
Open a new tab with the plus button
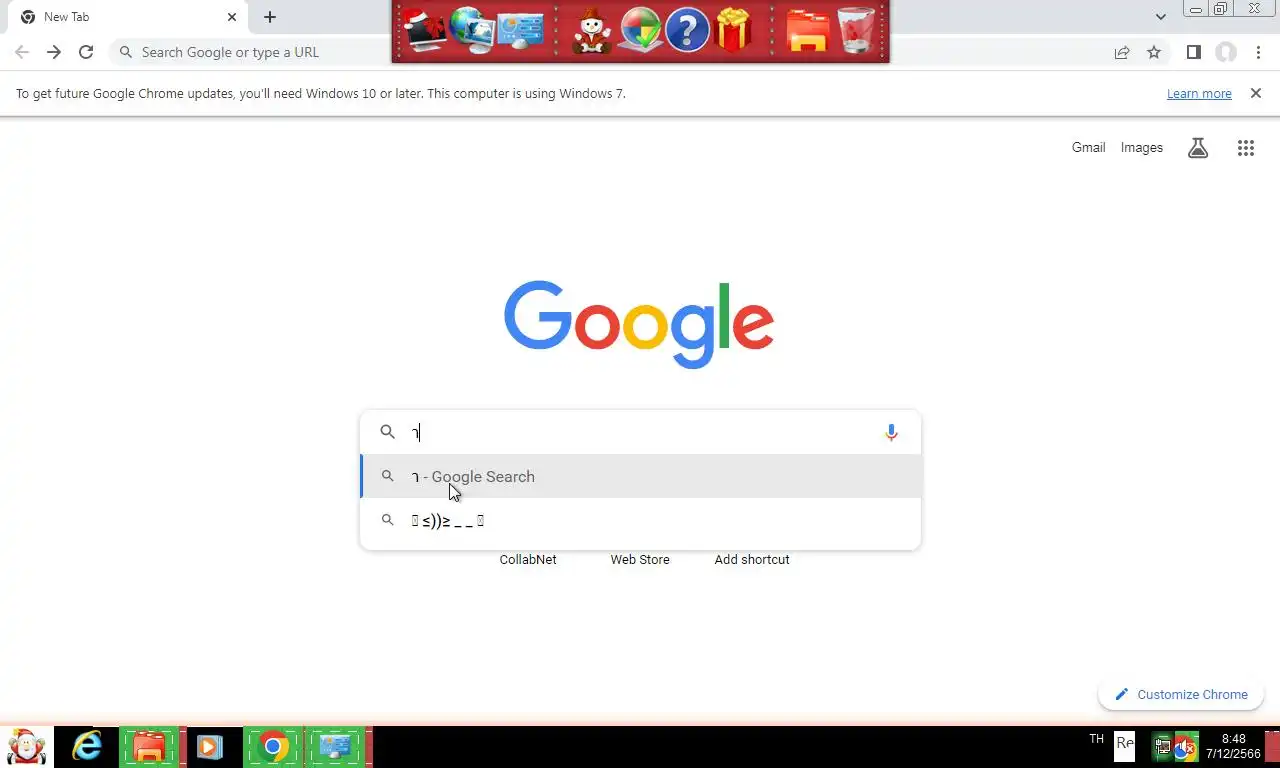270,17
